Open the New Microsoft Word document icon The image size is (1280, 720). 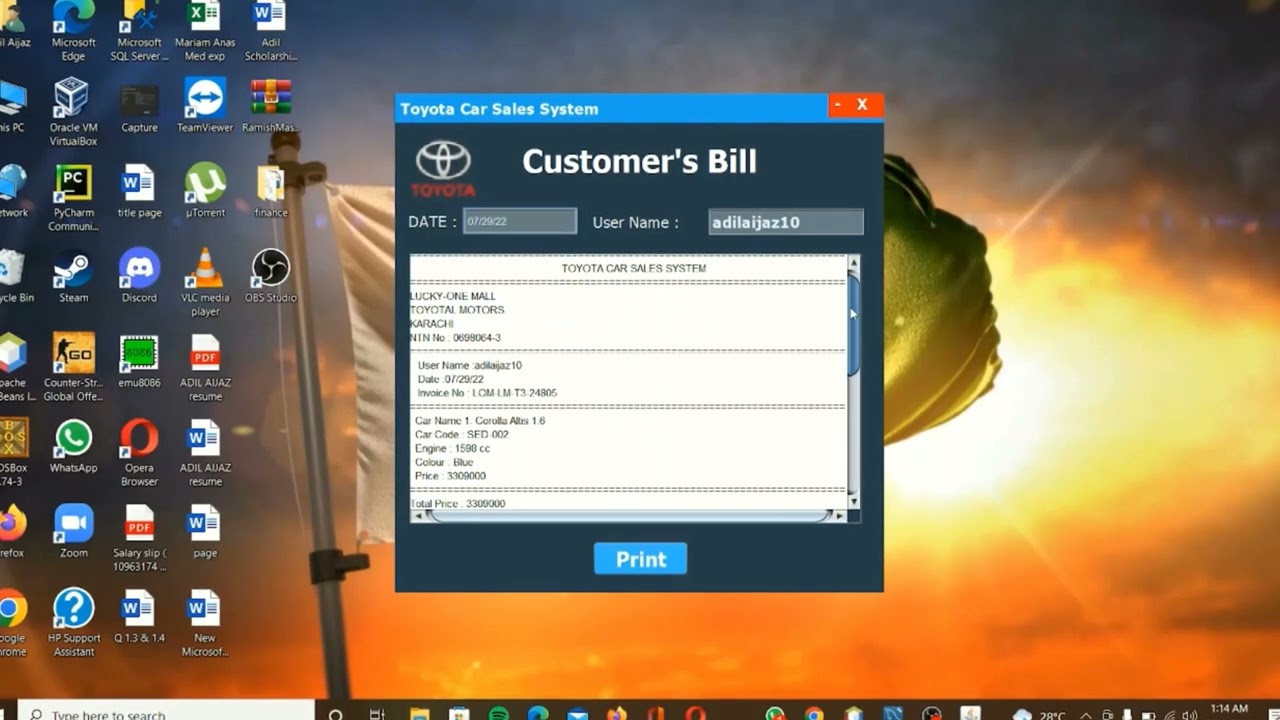205,622
